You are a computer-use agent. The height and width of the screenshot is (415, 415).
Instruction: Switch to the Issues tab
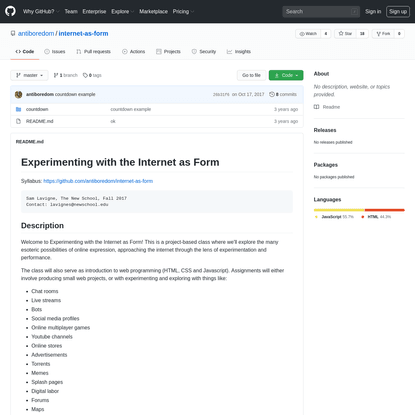[x=55, y=52]
